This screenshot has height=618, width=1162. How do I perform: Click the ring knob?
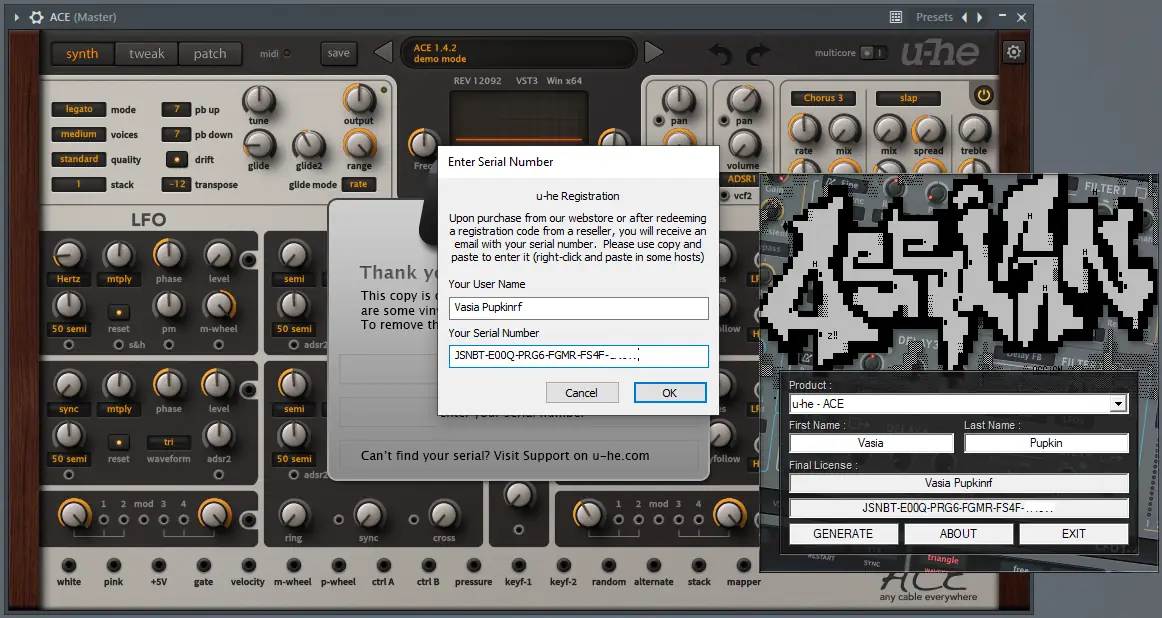click(293, 515)
